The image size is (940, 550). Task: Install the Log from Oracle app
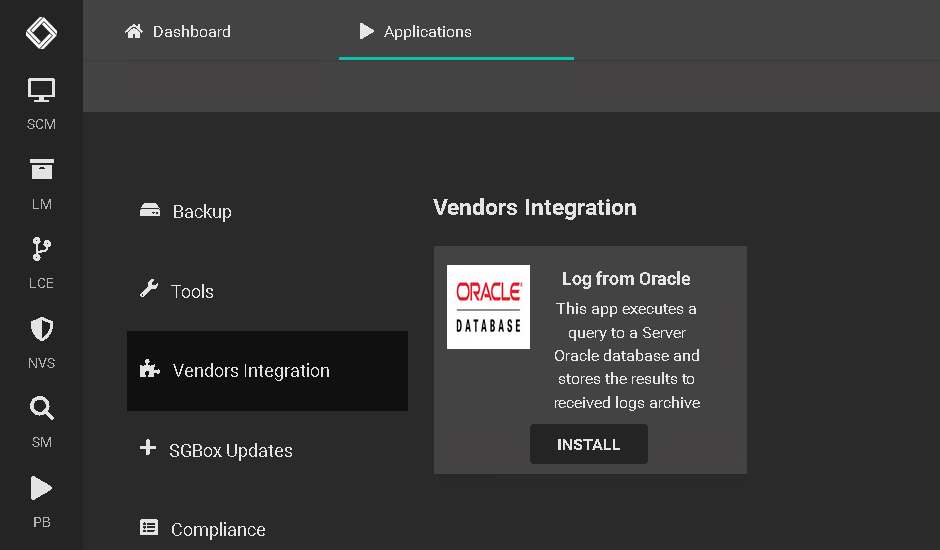pos(589,444)
